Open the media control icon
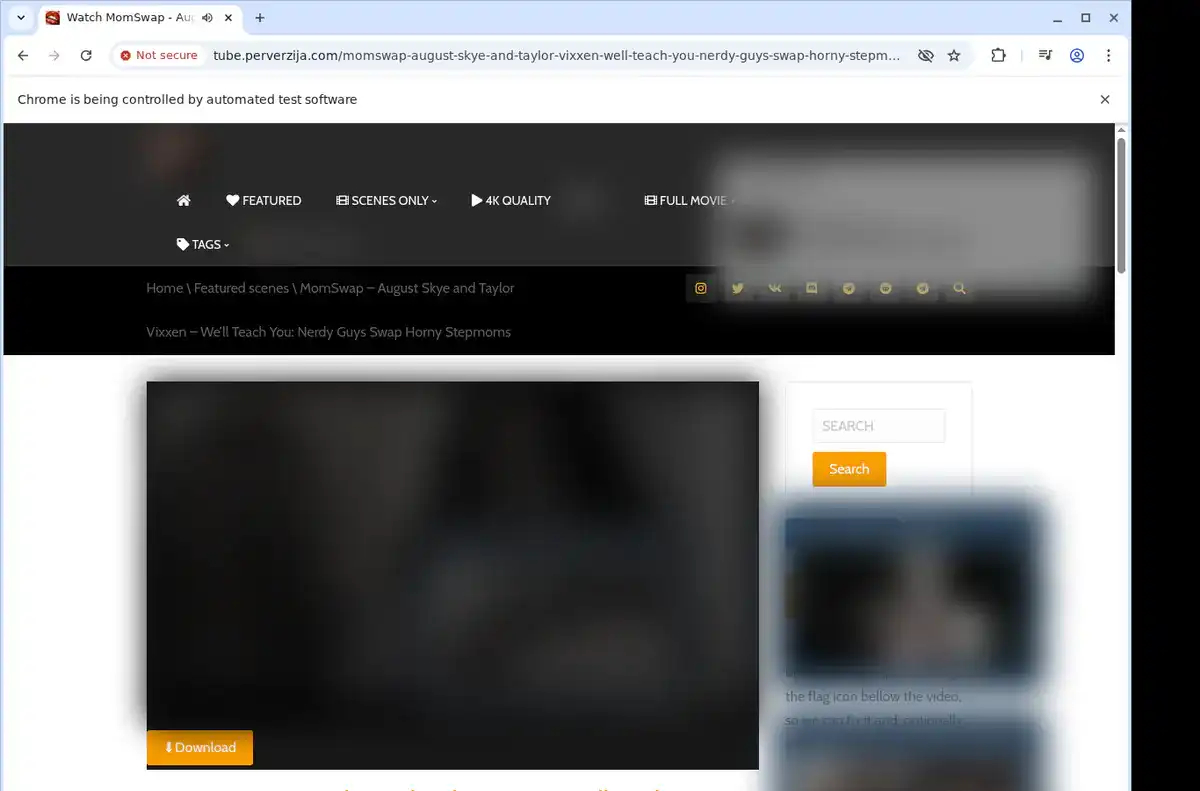Image resolution: width=1200 pixels, height=791 pixels. [1045, 56]
